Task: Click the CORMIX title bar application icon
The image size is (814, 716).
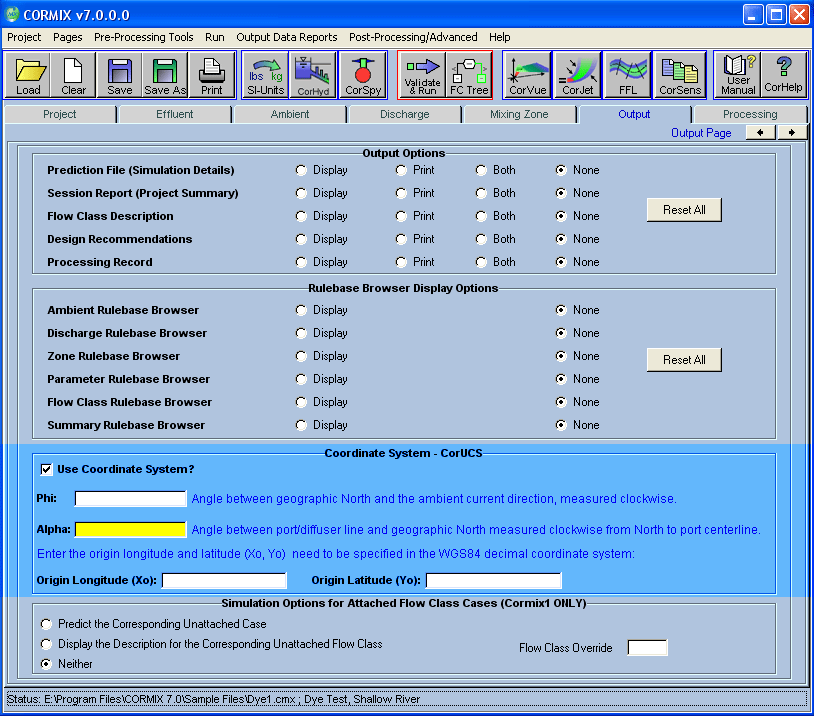Action: [x=11, y=14]
